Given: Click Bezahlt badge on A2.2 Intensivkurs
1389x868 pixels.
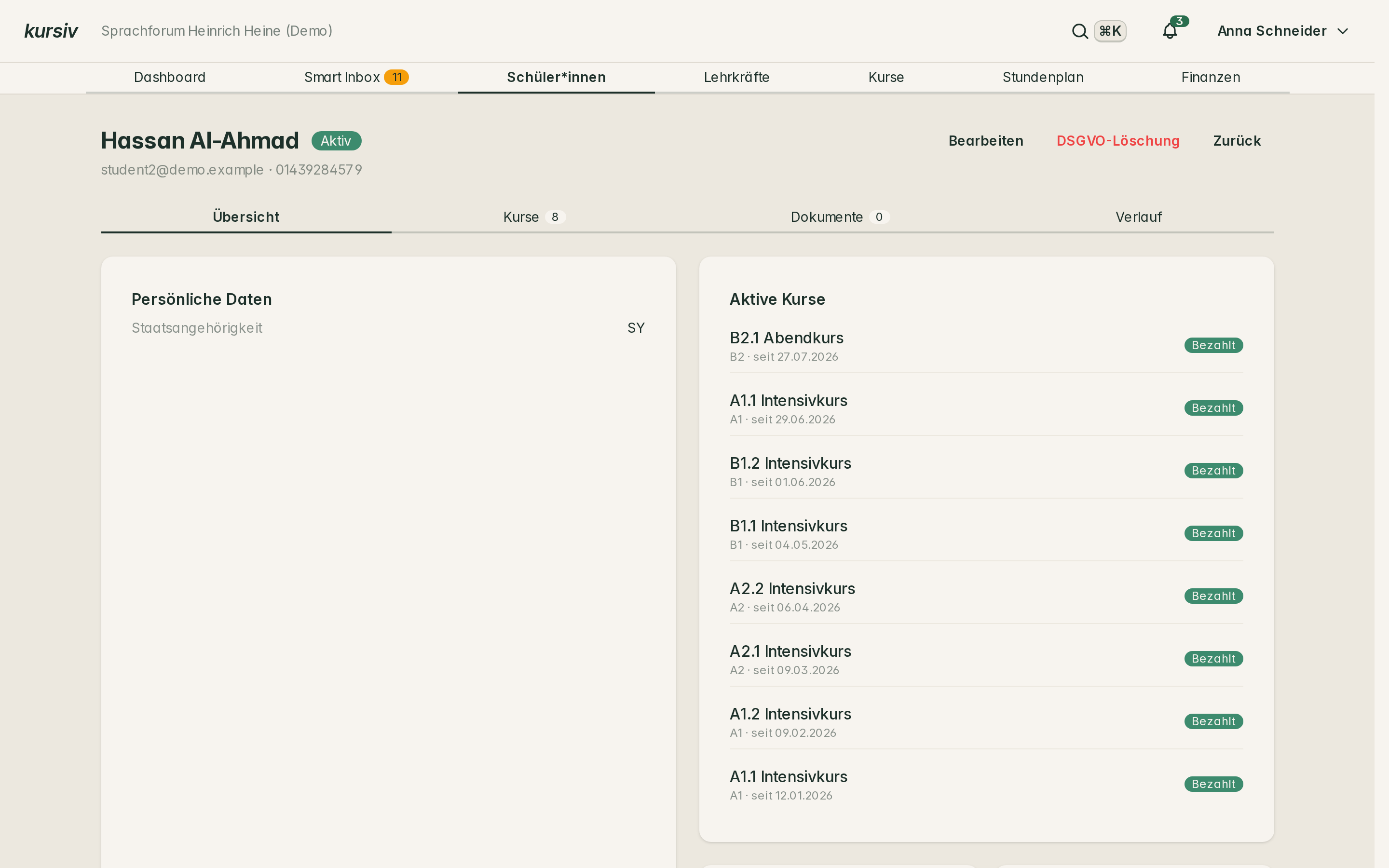Looking at the screenshot, I should tap(1213, 596).
